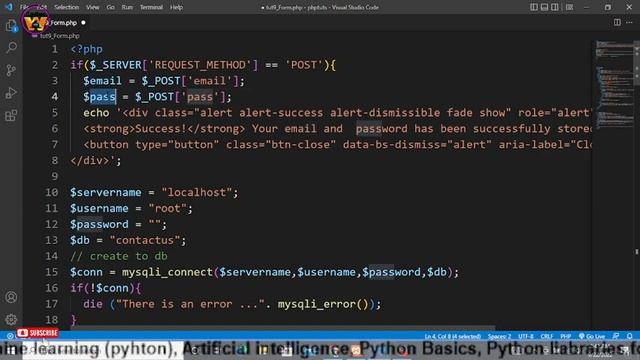
Task: Open the notifications bell
Action: click(630, 336)
